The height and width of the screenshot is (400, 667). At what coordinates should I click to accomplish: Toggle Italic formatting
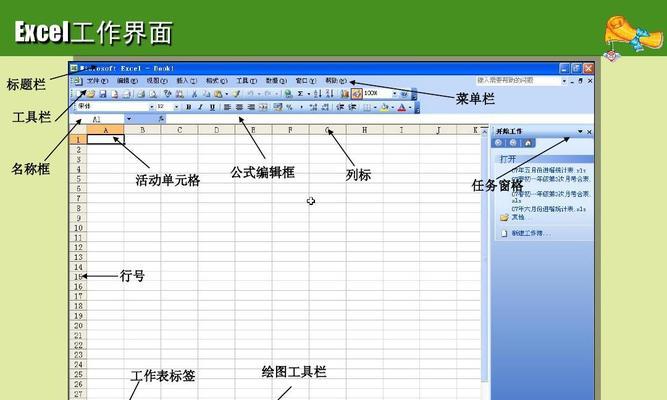tap(200, 107)
